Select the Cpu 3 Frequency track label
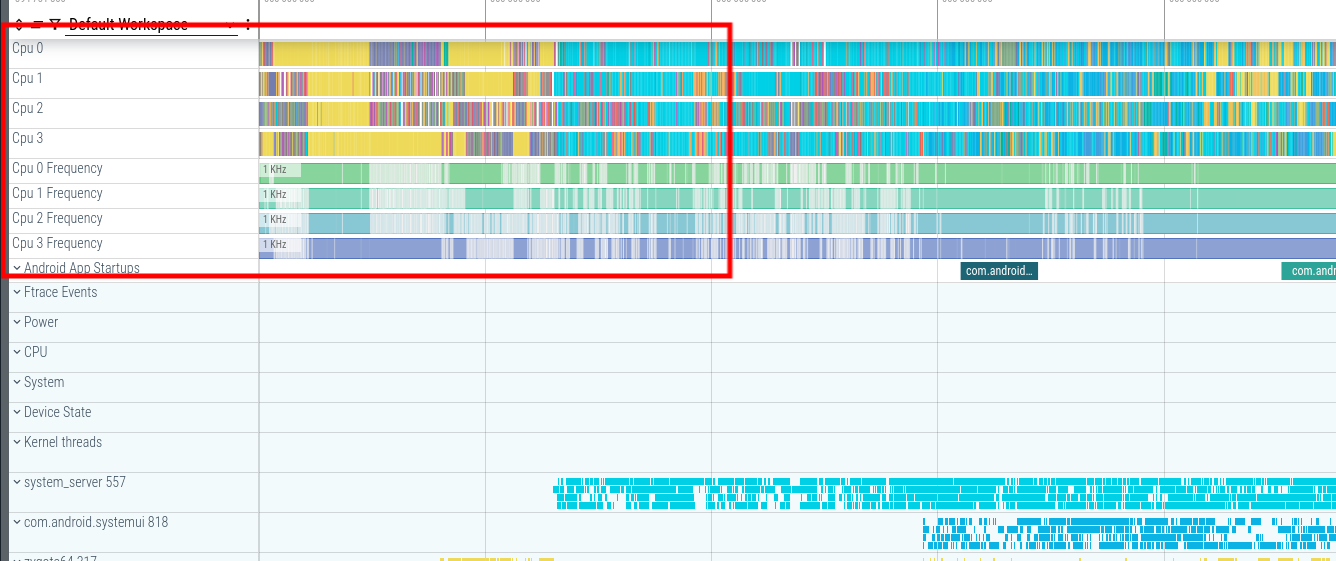Viewport: 1336px width, 561px height. [x=57, y=244]
